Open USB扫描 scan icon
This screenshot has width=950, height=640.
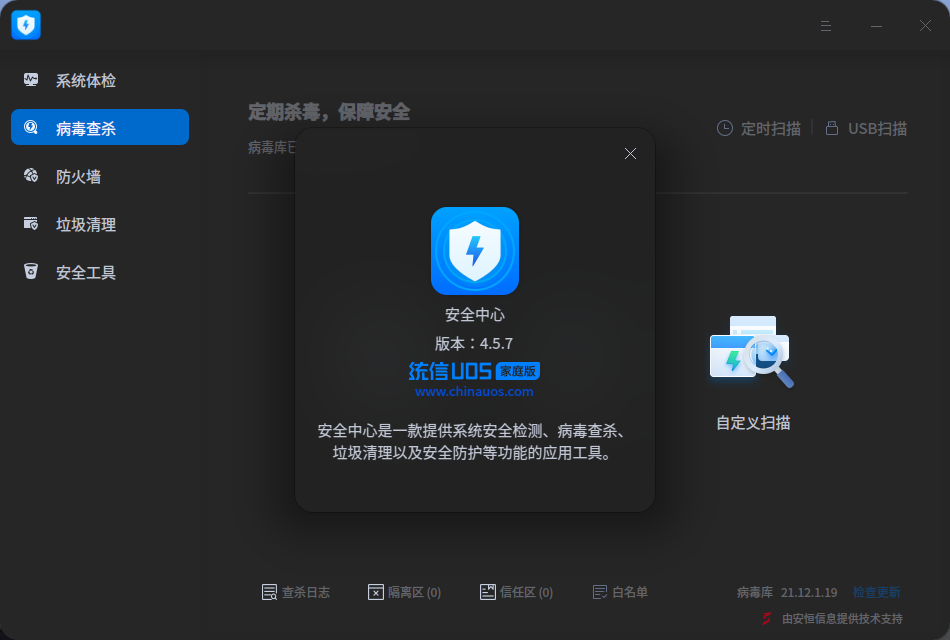click(x=831, y=128)
